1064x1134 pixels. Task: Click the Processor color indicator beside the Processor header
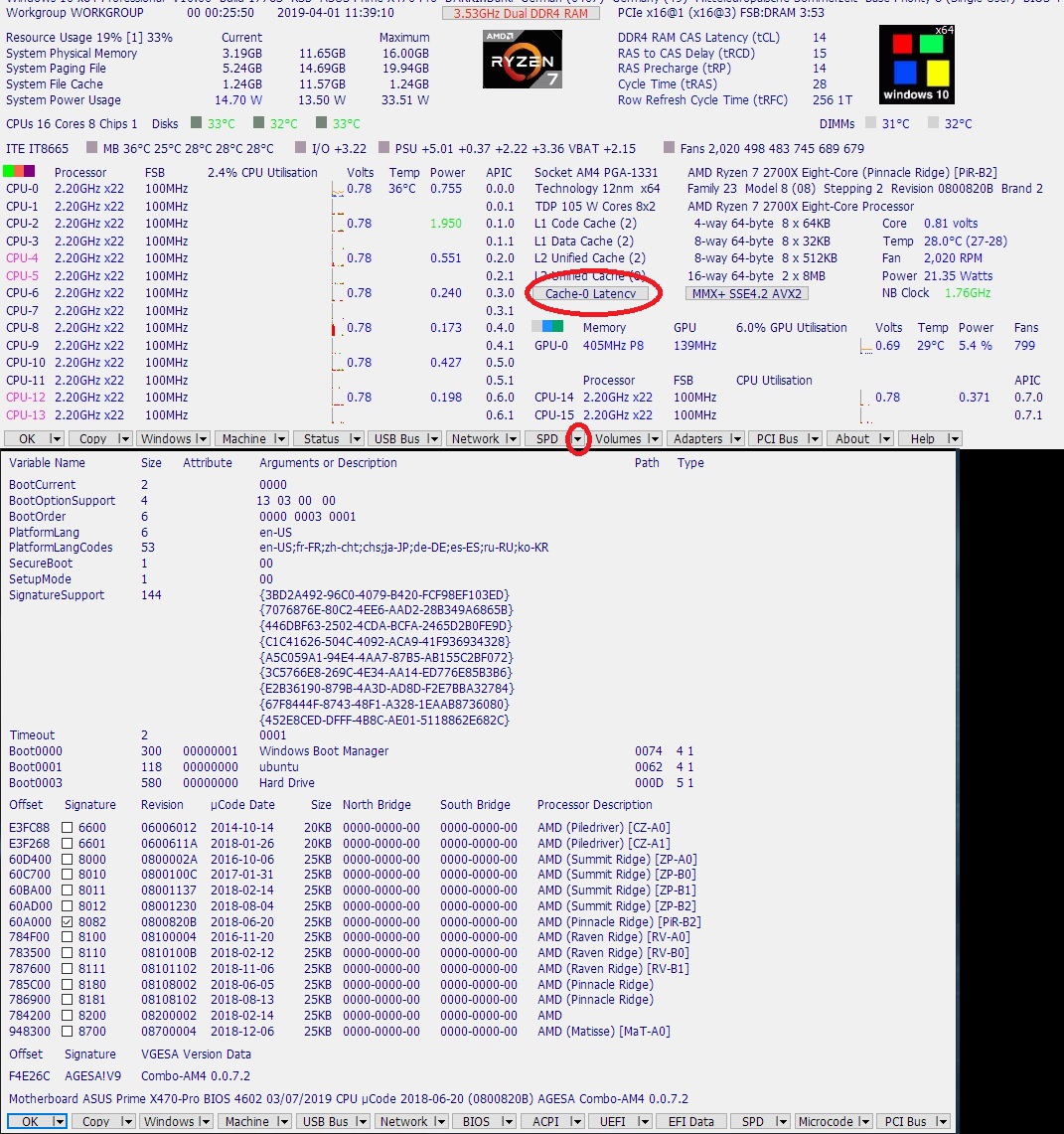pos(19,171)
